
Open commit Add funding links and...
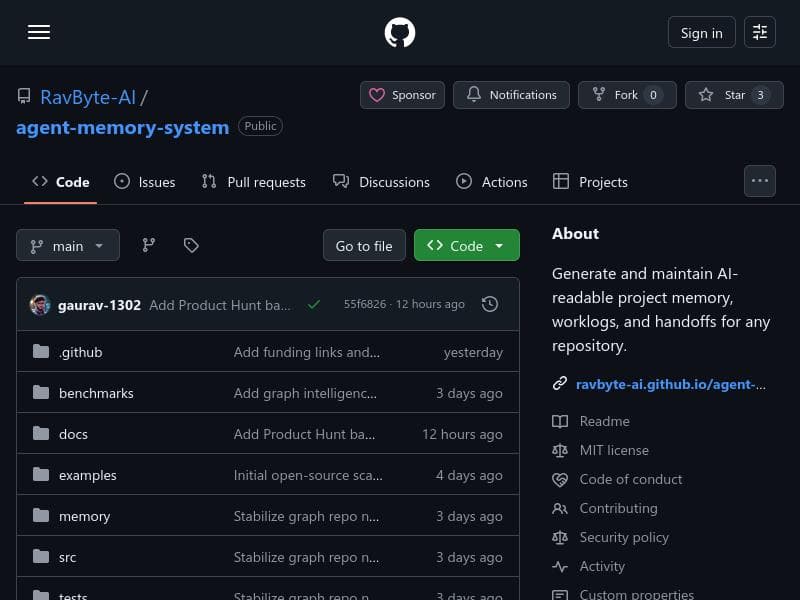pos(307,352)
